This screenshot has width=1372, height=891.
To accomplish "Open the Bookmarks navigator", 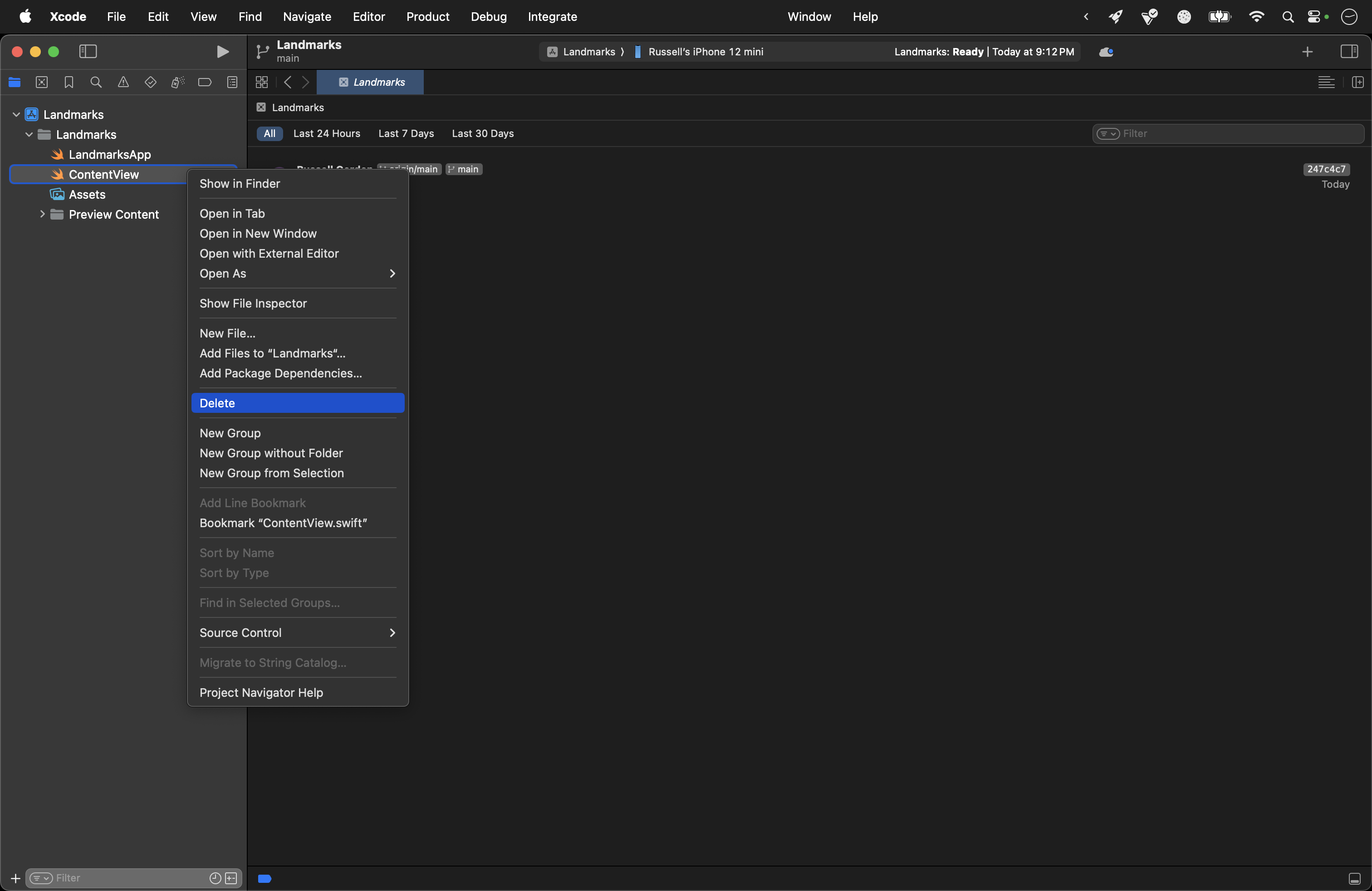I will pos(69,83).
